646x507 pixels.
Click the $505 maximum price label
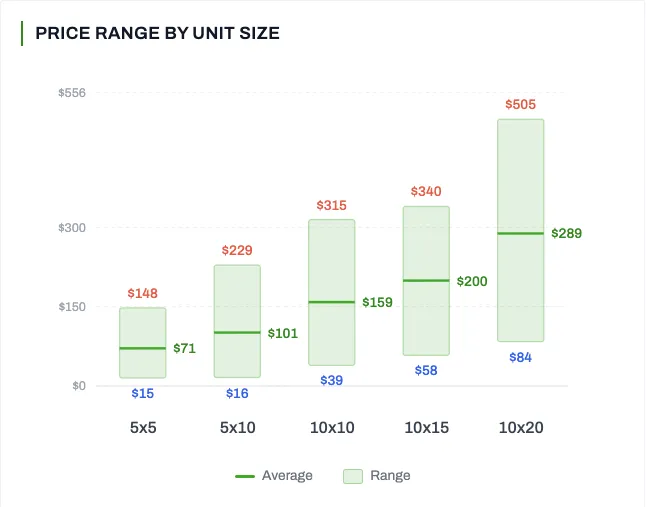(x=520, y=104)
